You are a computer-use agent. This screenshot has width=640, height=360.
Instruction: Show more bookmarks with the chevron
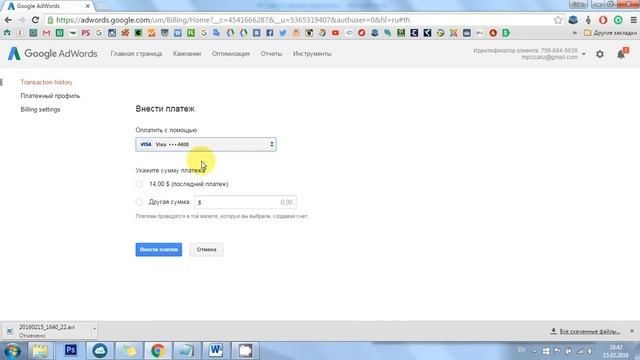[x=575, y=33]
